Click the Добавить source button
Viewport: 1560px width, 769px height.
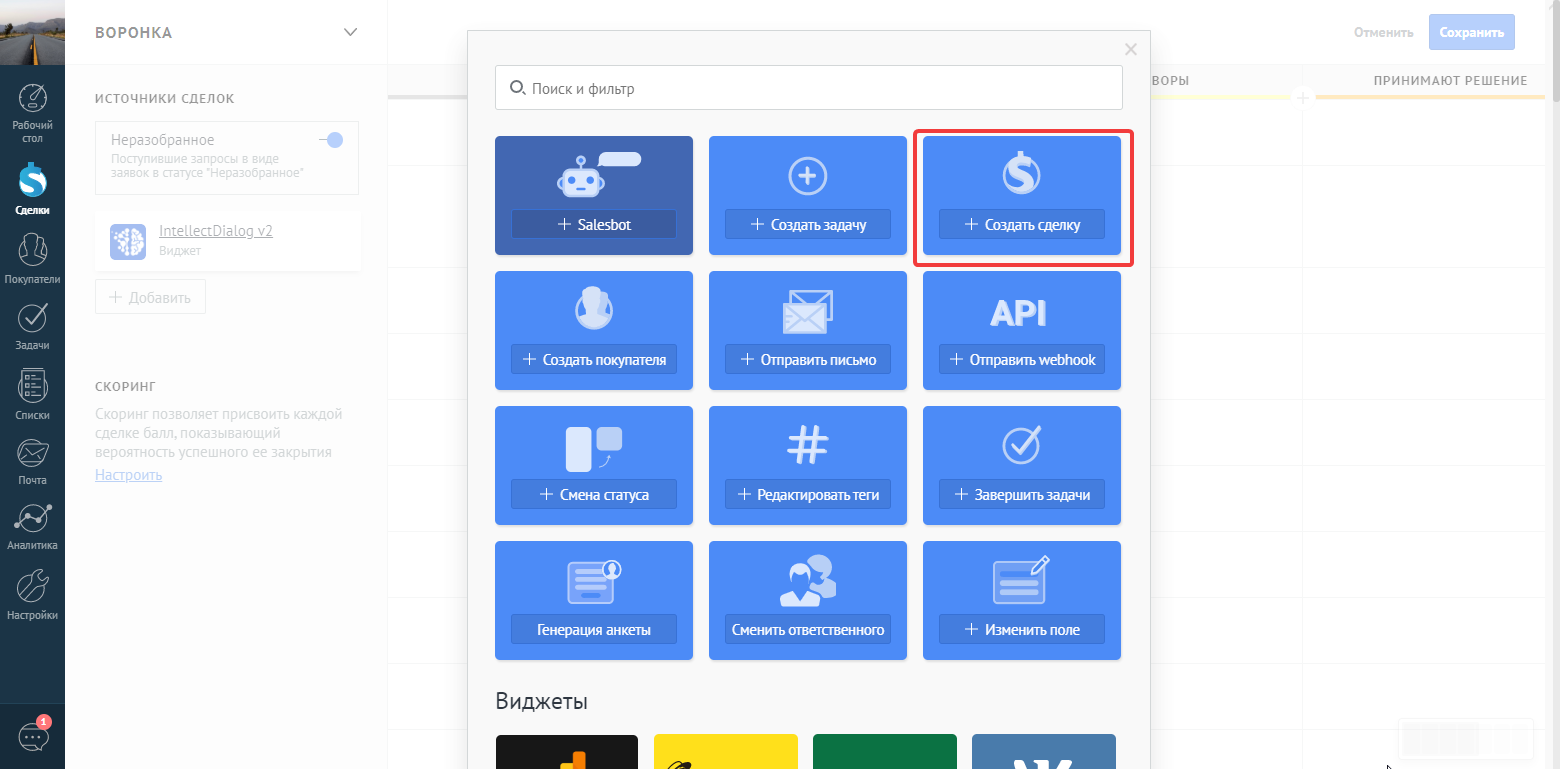click(x=150, y=297)
